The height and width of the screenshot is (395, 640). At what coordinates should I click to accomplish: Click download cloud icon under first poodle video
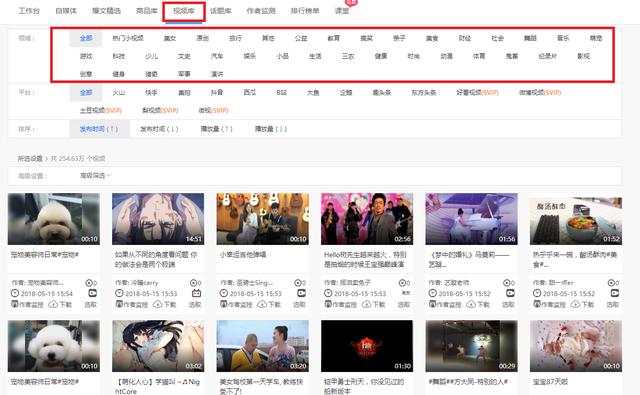pos(53,304)
